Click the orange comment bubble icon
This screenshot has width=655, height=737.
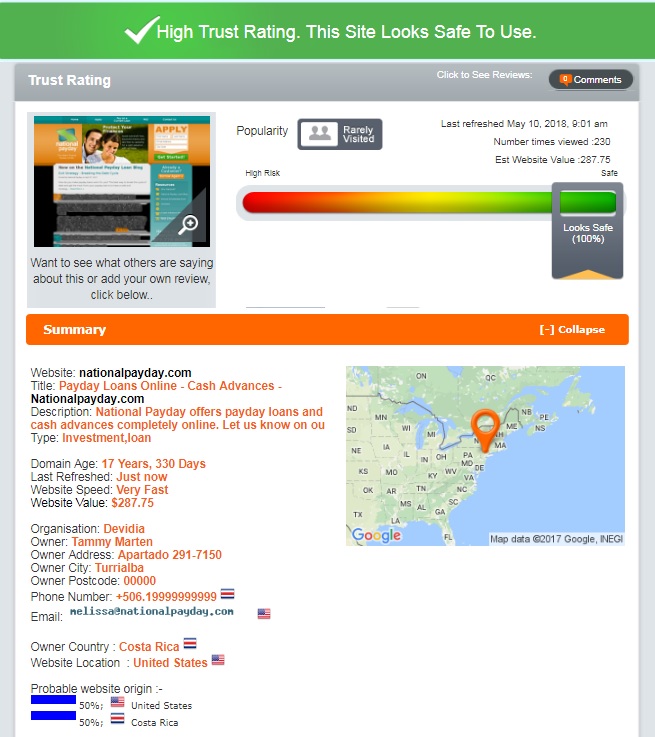click(x=565, y=79)
